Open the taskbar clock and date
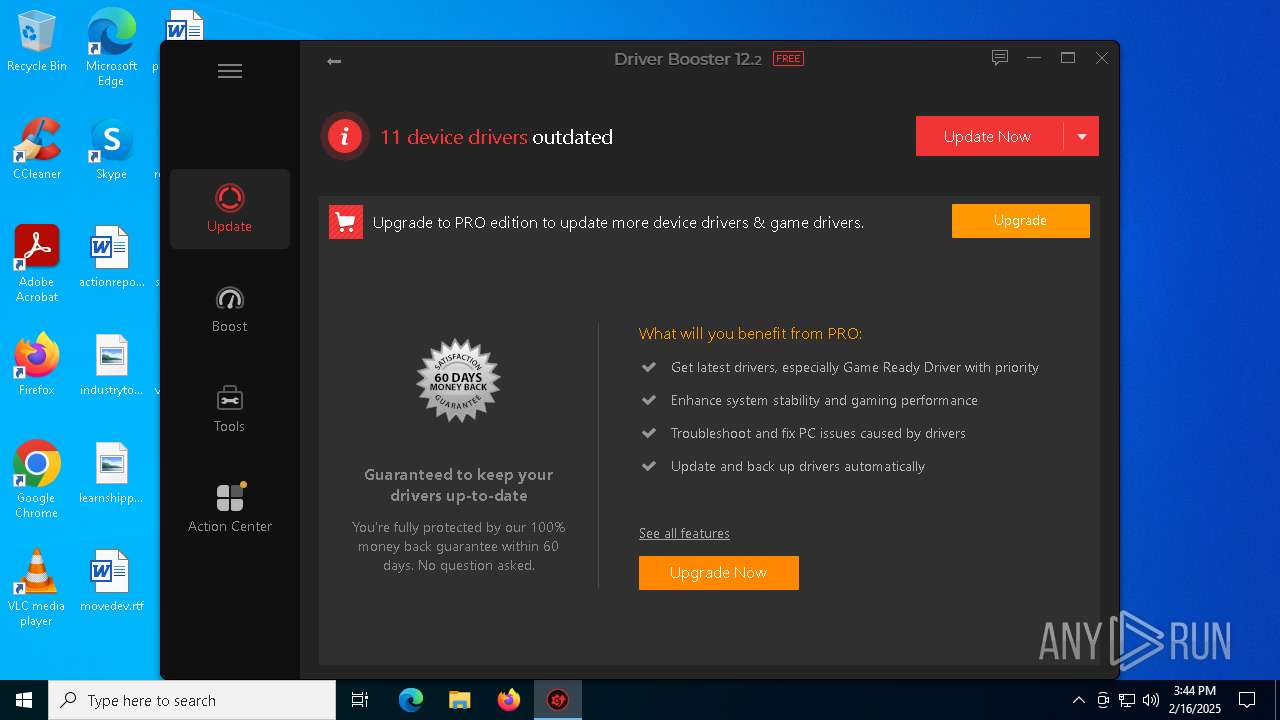Viewport: 1280px width, 720px height. coord(1196,700)
